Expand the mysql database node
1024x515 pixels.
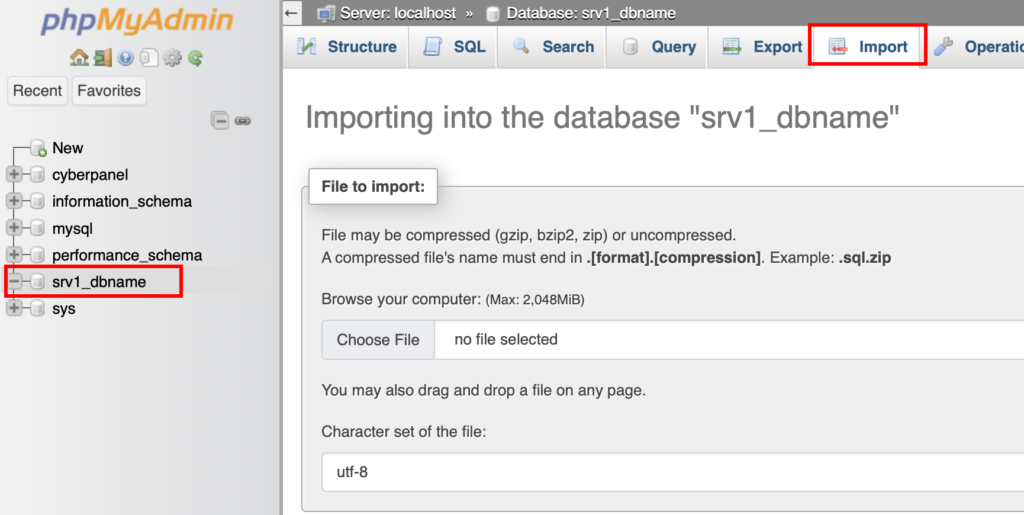[14, 228]
